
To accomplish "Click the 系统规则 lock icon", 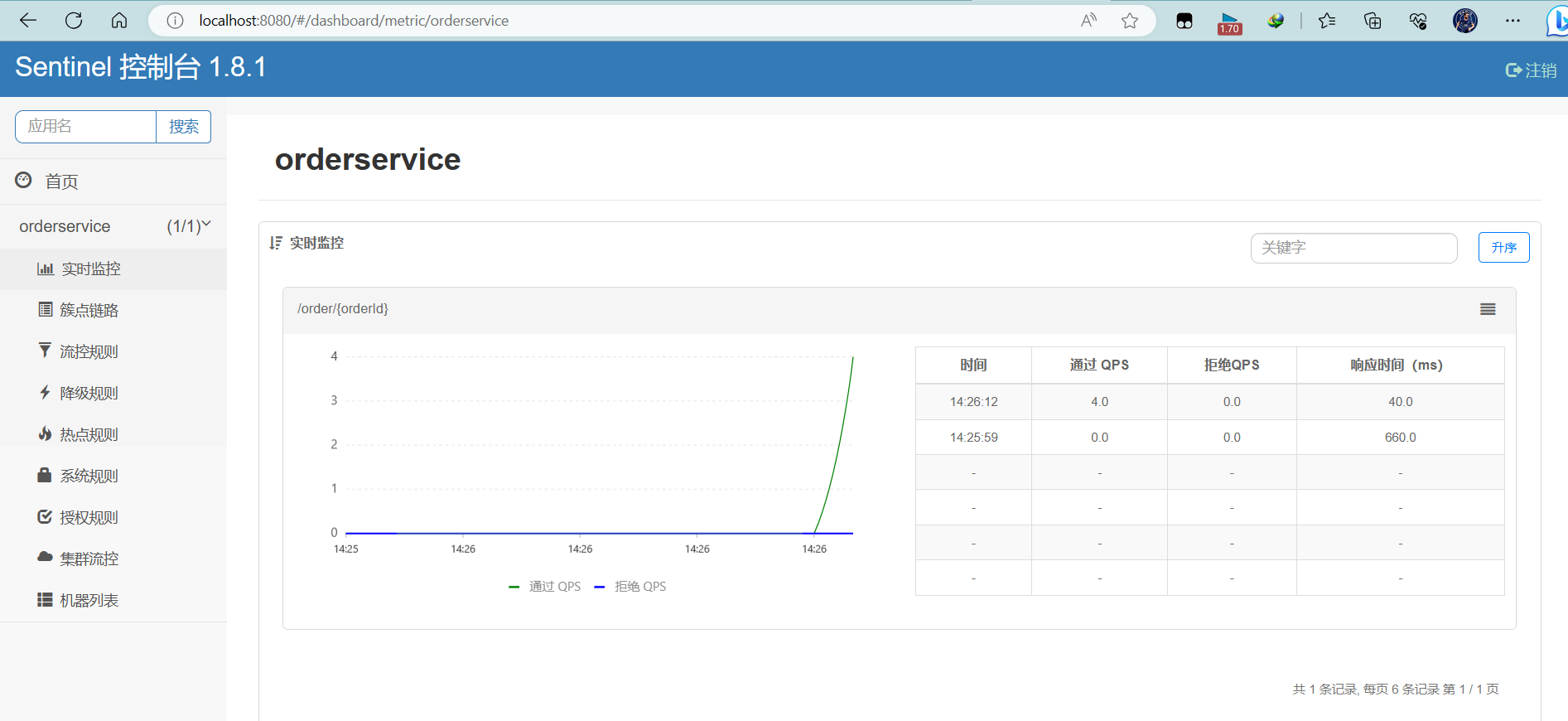I will tap(45, 475).
